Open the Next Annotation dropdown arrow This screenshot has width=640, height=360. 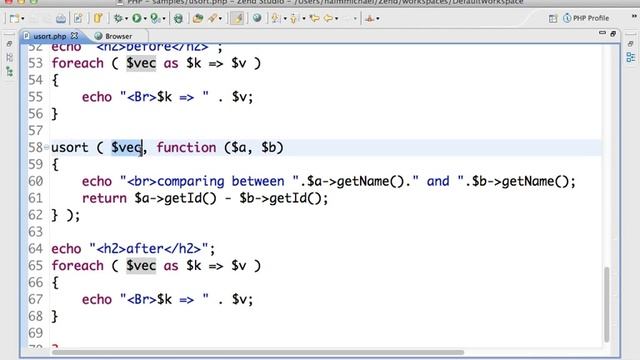coord(285,19)
